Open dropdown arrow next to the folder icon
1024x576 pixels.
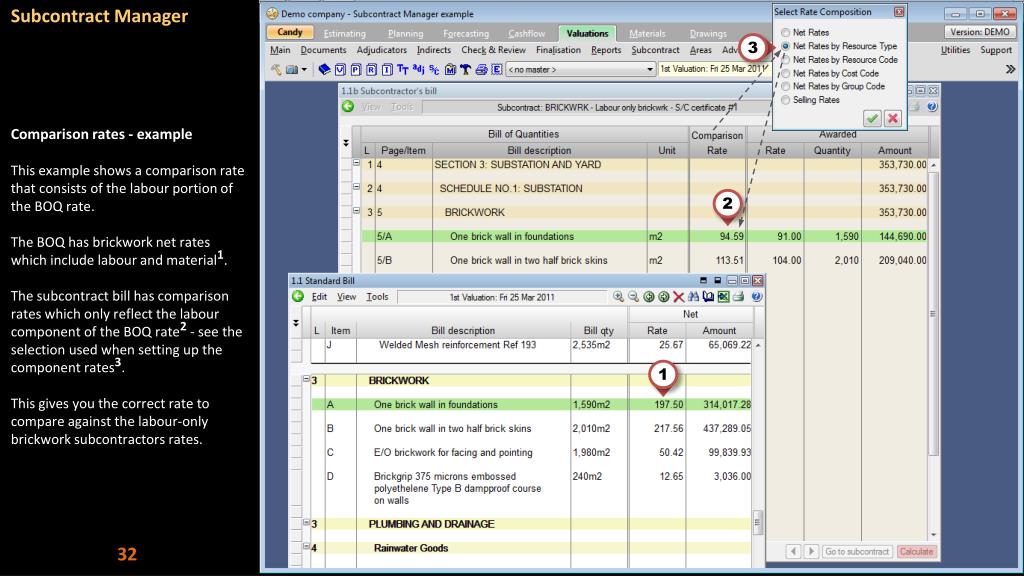click(x=304, y=69)
